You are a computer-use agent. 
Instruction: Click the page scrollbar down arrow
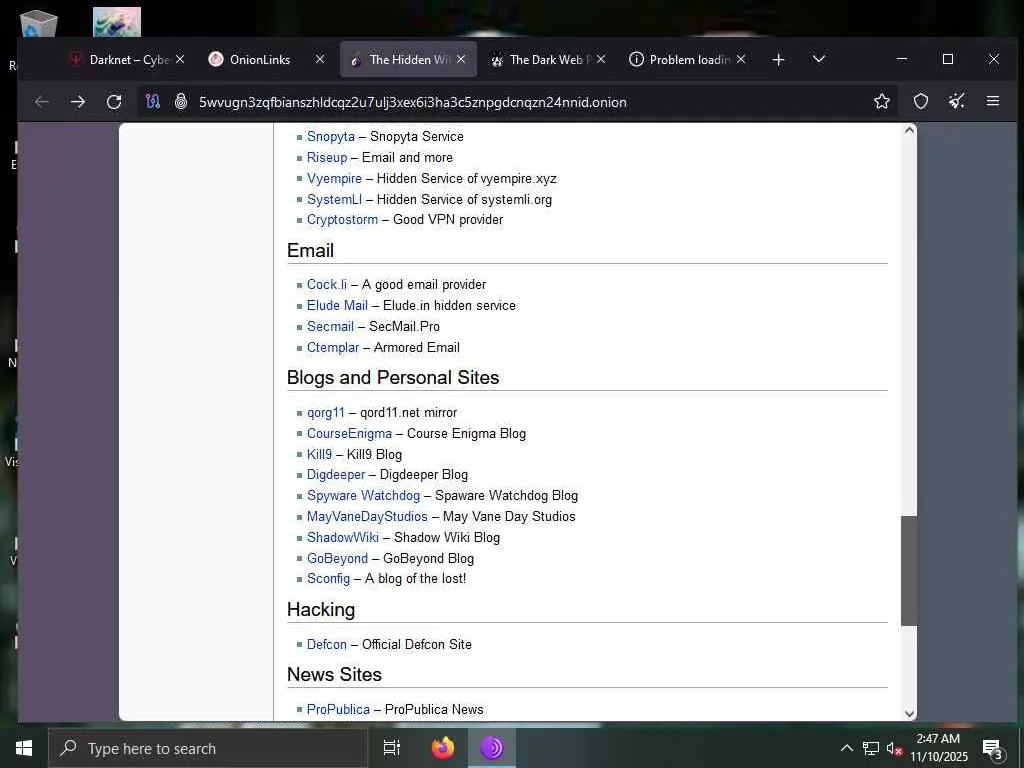click(909, 714)
